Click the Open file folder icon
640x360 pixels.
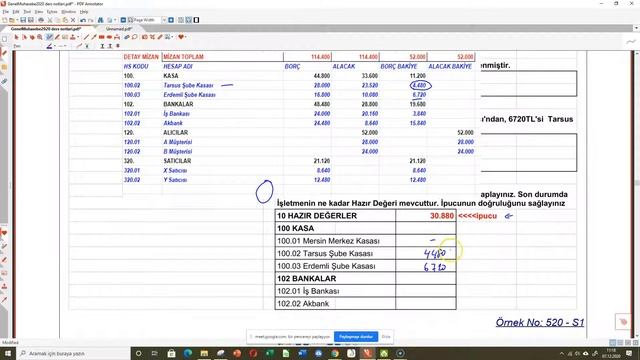[12, 20]
